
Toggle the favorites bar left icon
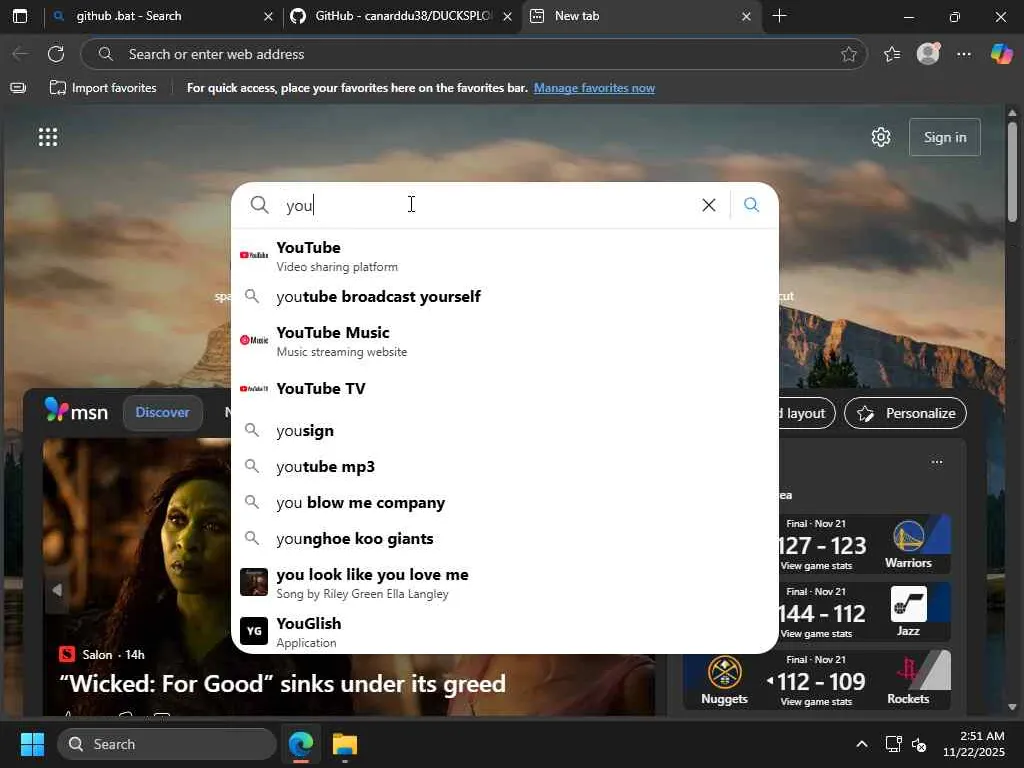(x=18, y=88)
